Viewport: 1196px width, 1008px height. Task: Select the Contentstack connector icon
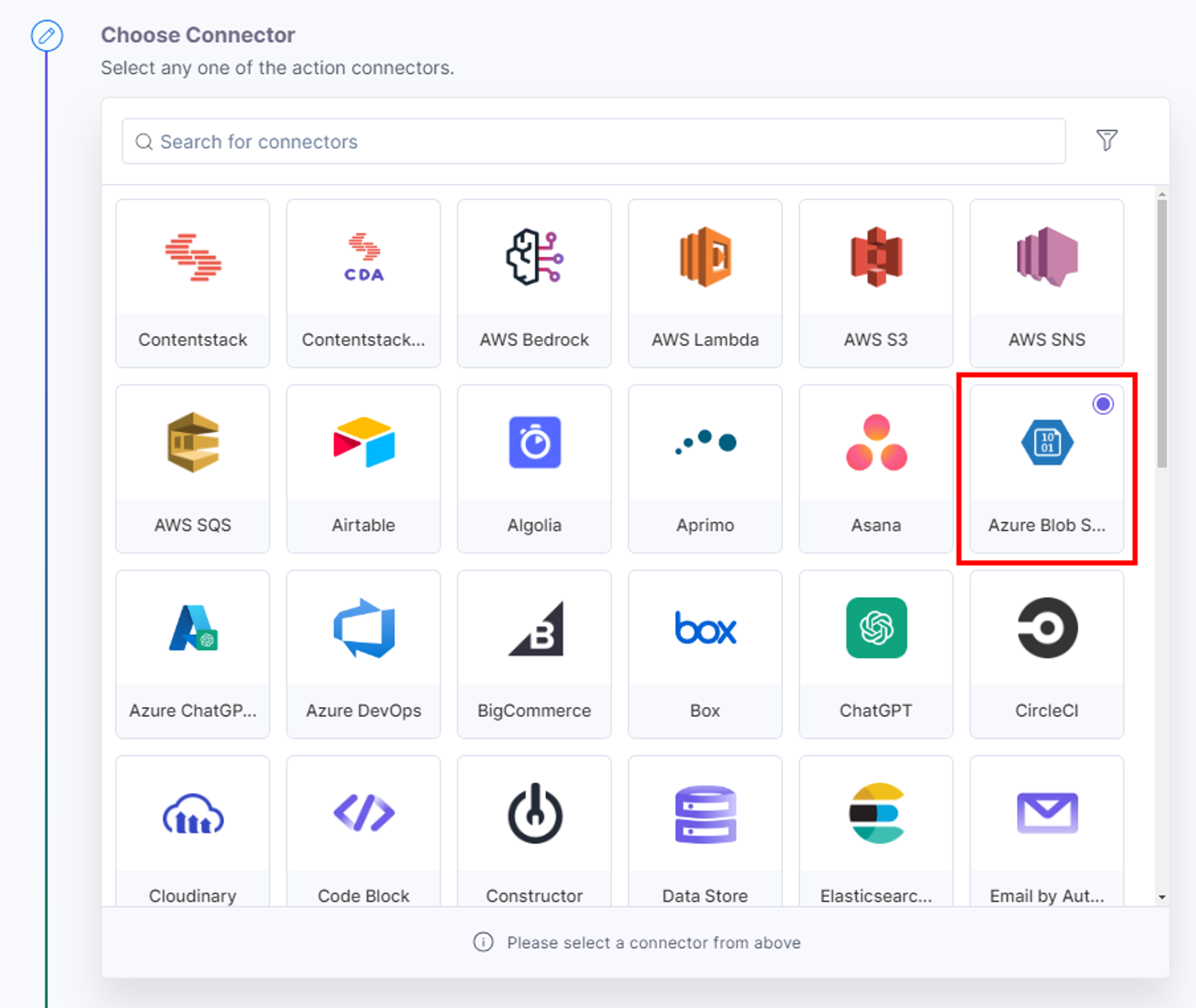[192, 257]
